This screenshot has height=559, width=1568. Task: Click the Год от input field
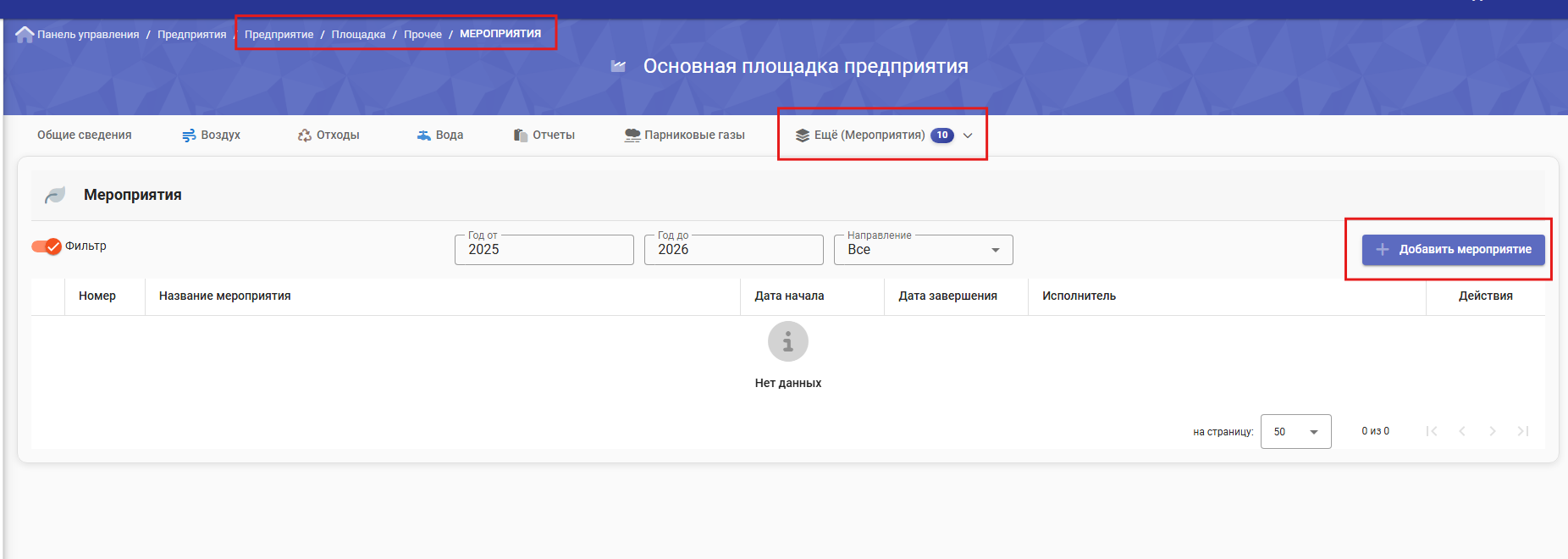coord(544,250)
